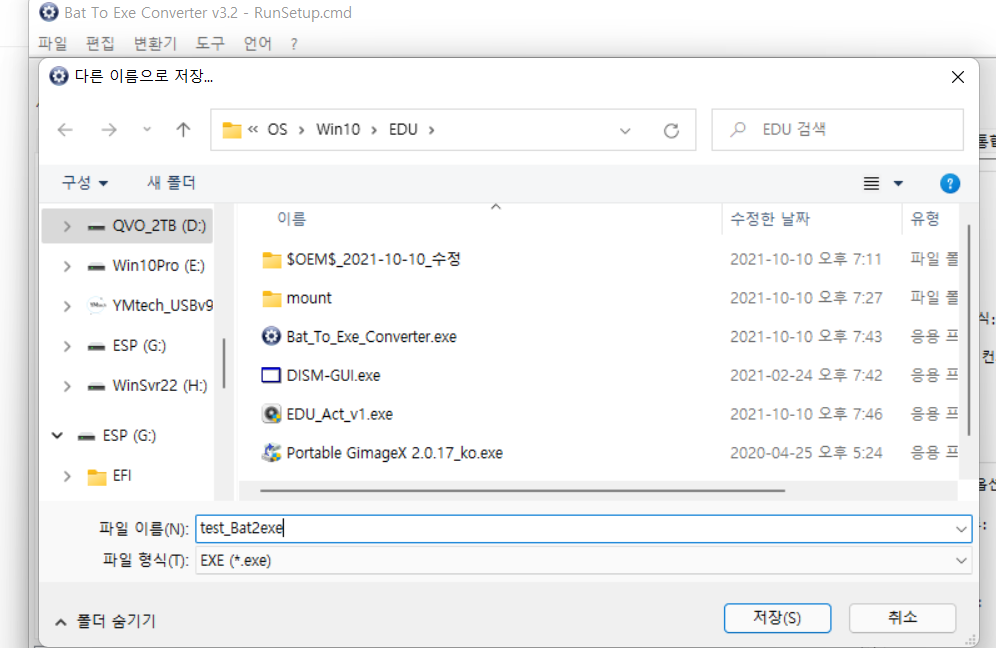Click folder icon in address bar
Viewport: 996px width, 648px height.
[x=232, y=130]
